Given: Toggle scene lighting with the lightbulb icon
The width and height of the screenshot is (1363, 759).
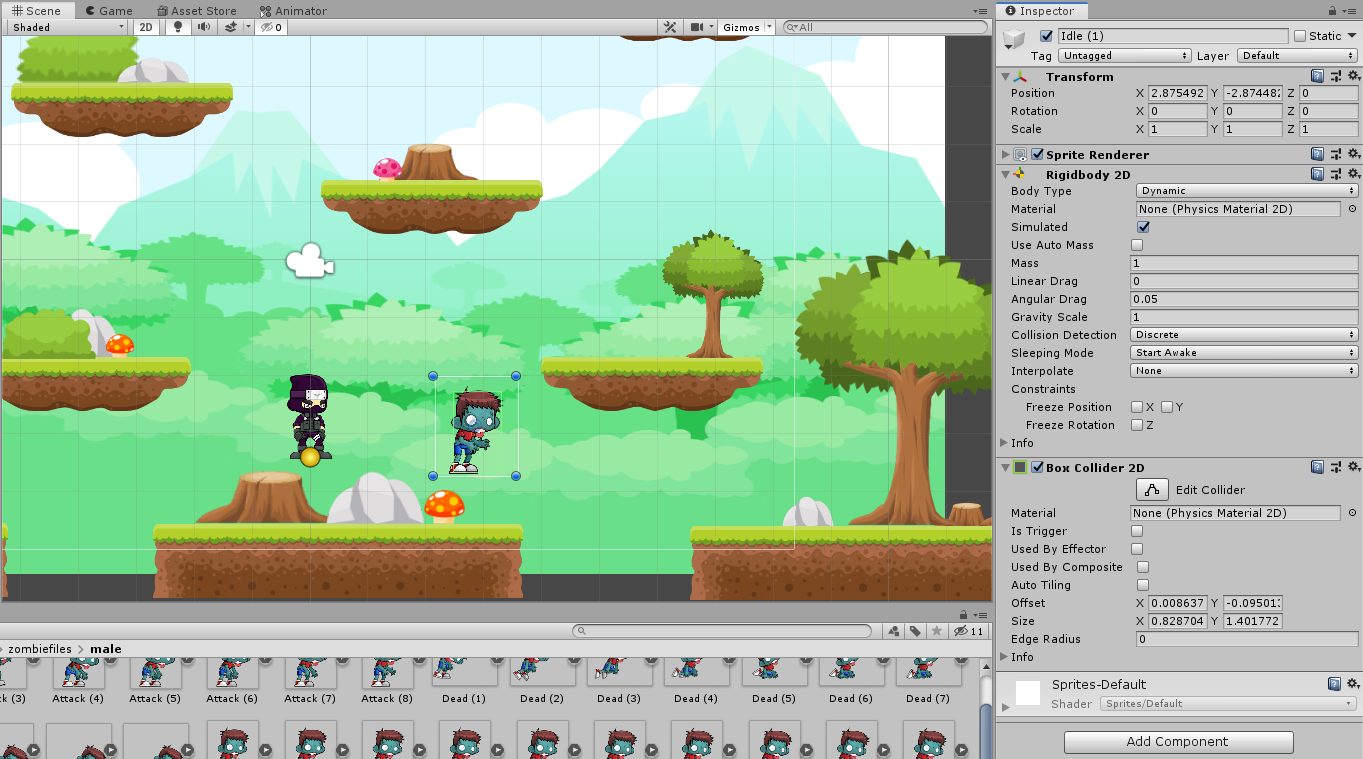Looking at the screenshot, I should pos(178,27).
